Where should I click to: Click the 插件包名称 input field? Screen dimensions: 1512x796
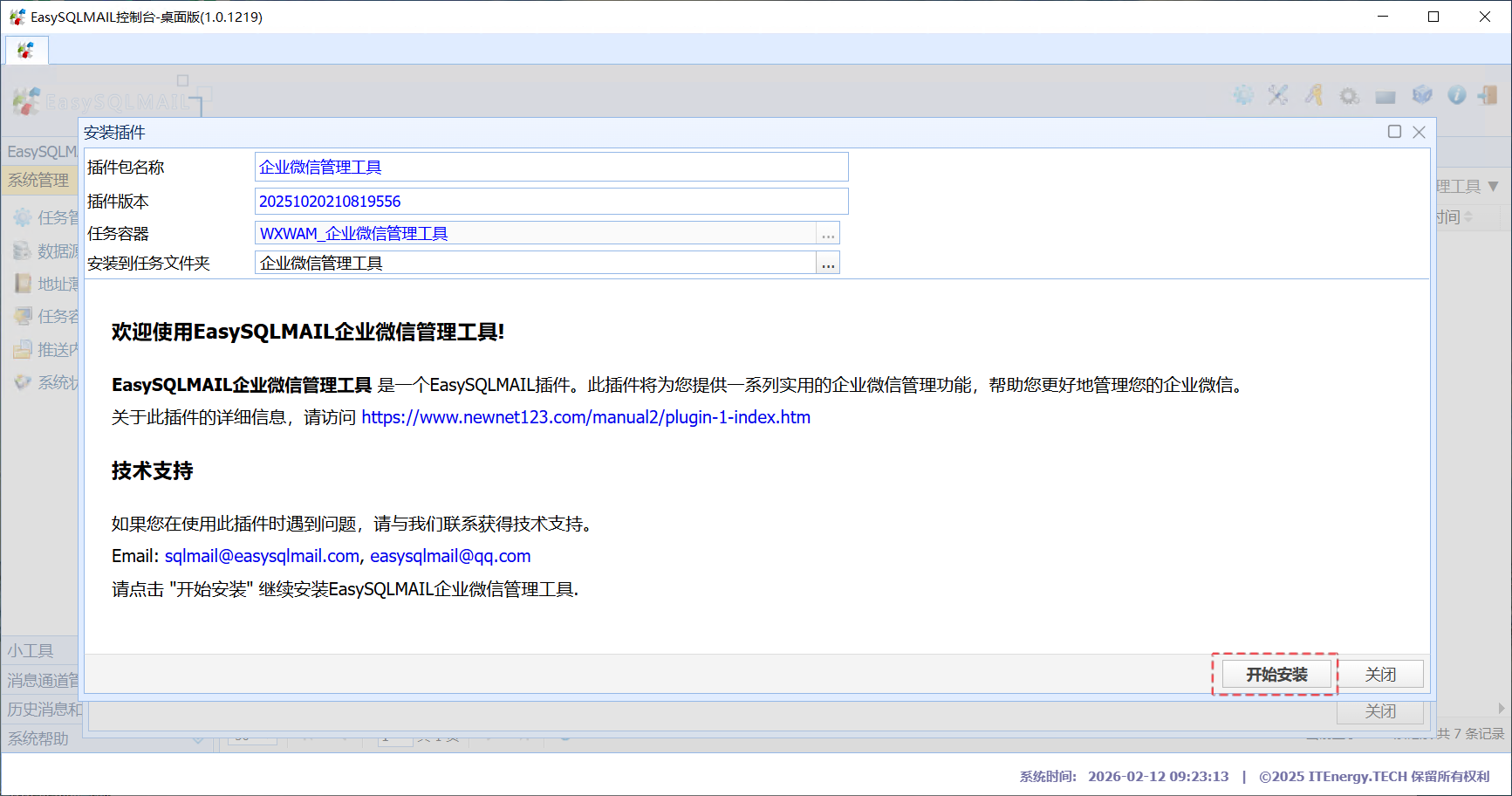551,168
